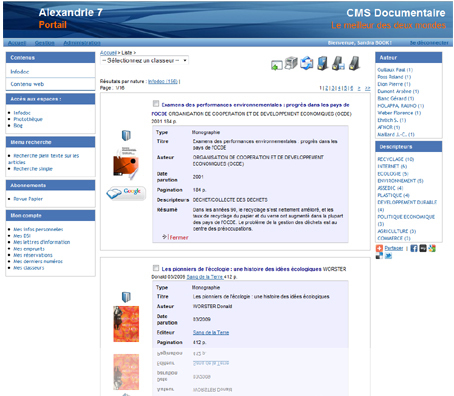Filter by descriptor AGRICULTURE
The height and width of the screenshot is (396, 454).
click(x=397, y=231)
